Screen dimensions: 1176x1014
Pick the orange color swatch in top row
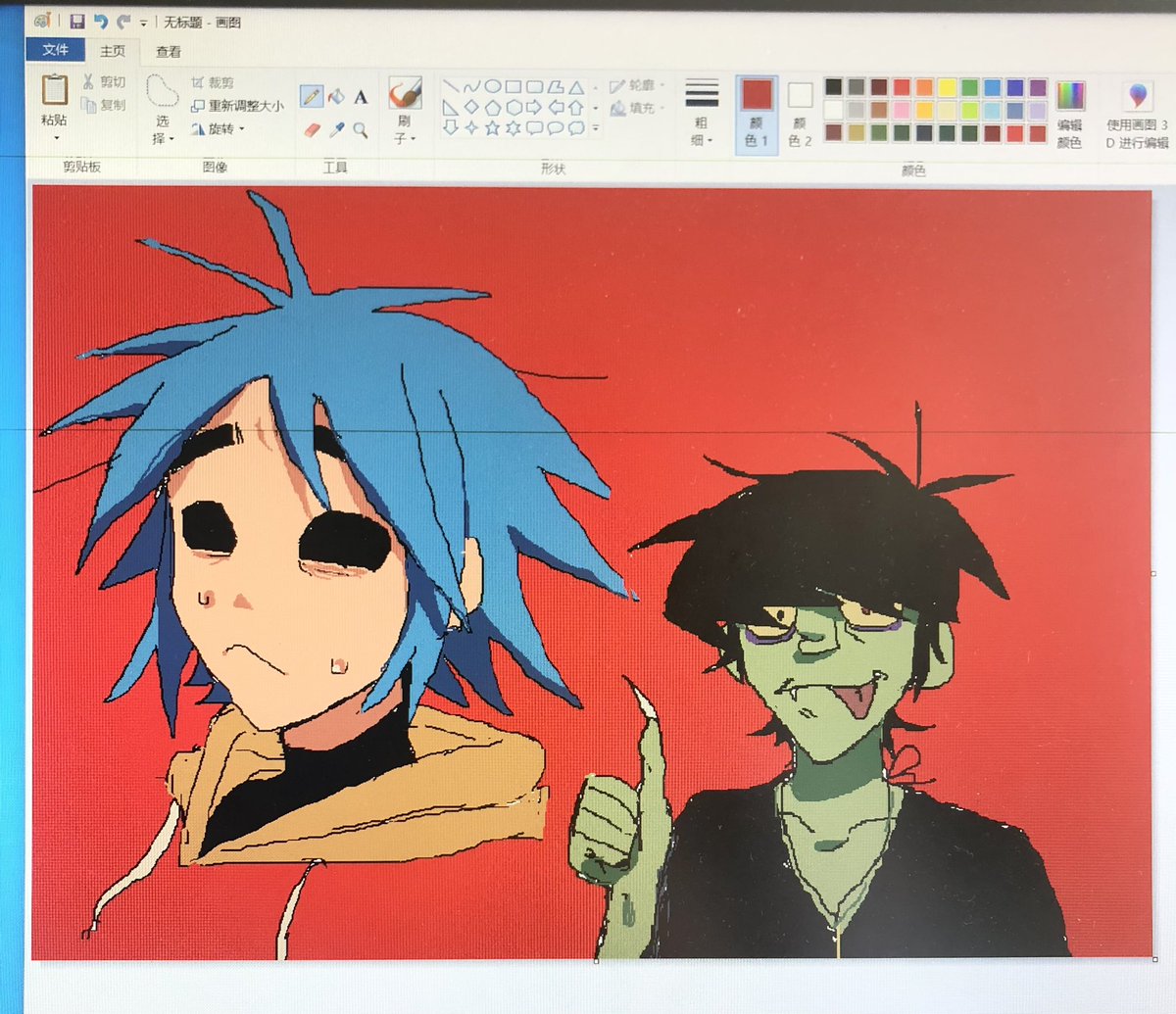tap(924, 87)
